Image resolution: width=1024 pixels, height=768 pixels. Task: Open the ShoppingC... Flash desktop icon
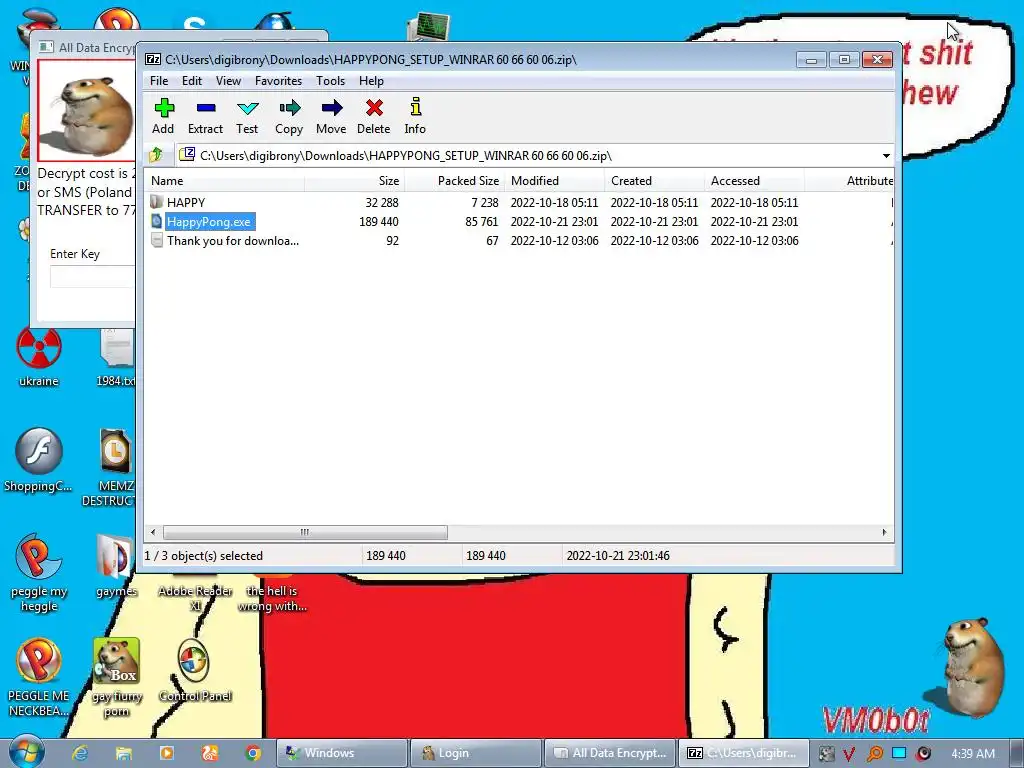39,460
